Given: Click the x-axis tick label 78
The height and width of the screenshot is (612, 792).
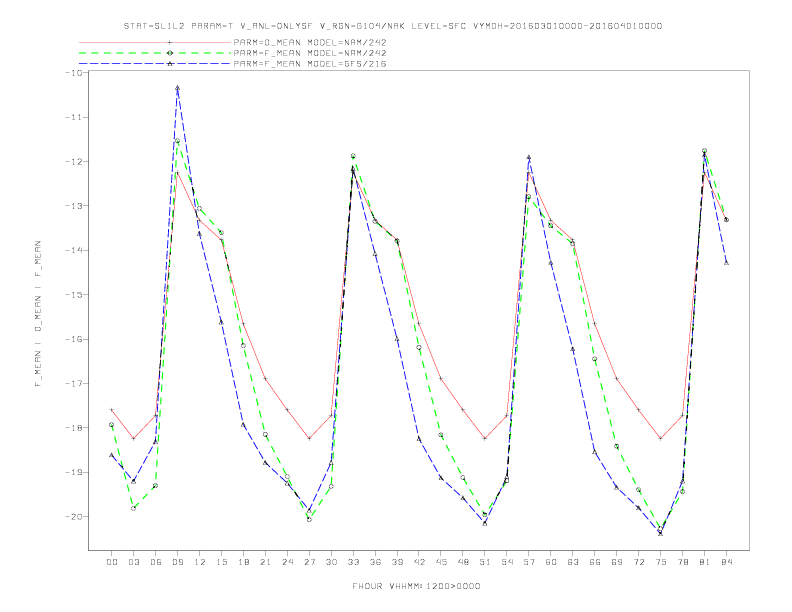Looking at the screenshot, I should [x=683, y=562].
